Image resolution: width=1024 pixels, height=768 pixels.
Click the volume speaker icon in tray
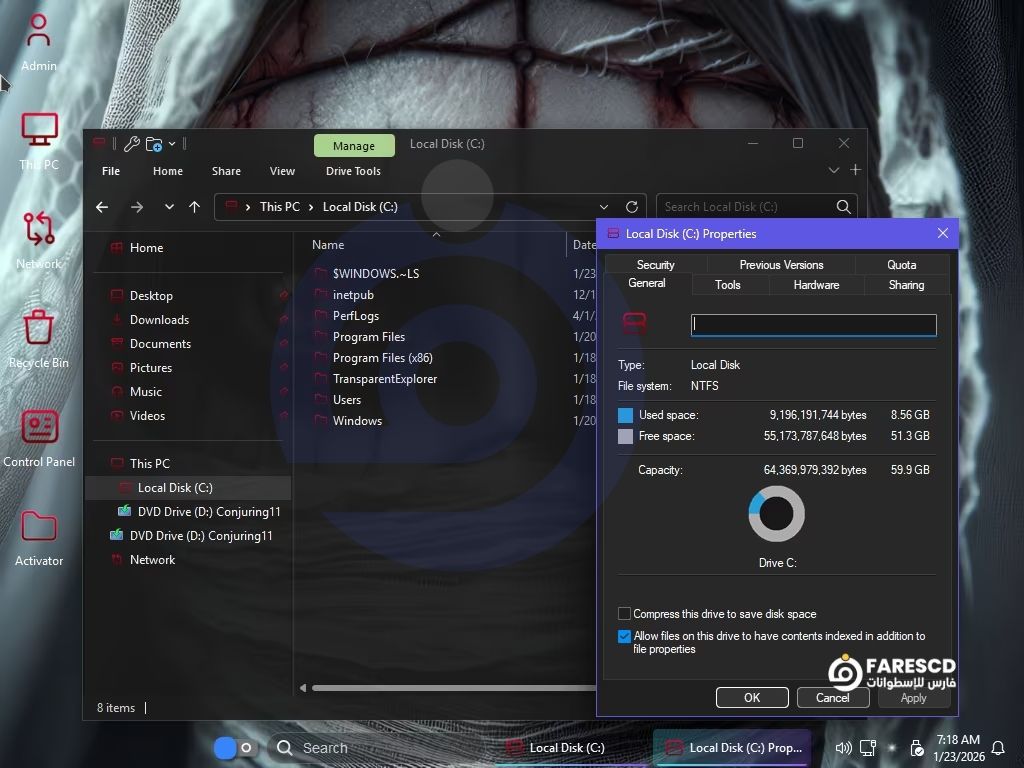coord(843,748)
